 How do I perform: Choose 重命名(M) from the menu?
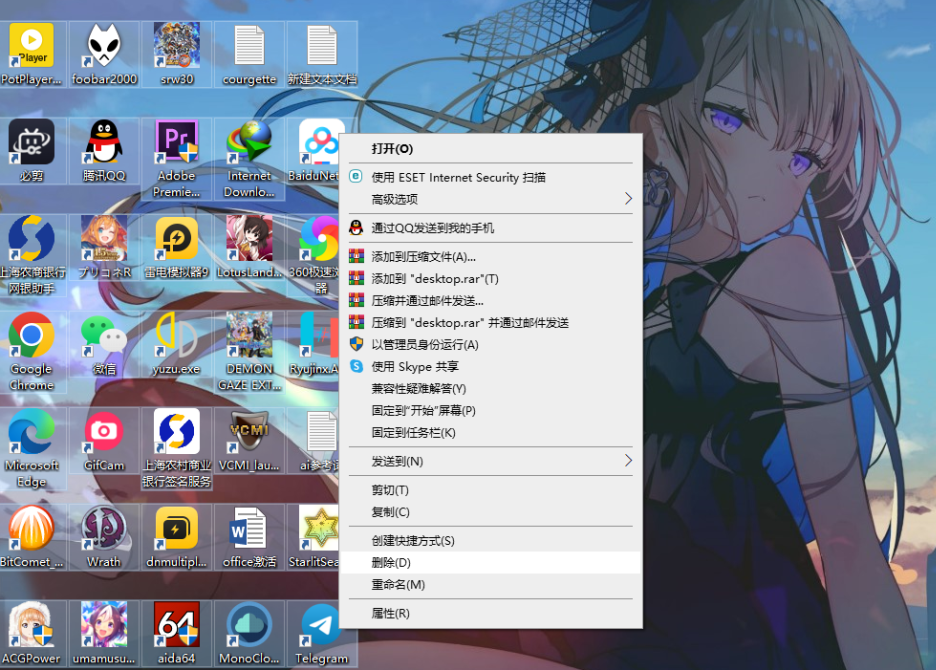(x=491, y=585)
